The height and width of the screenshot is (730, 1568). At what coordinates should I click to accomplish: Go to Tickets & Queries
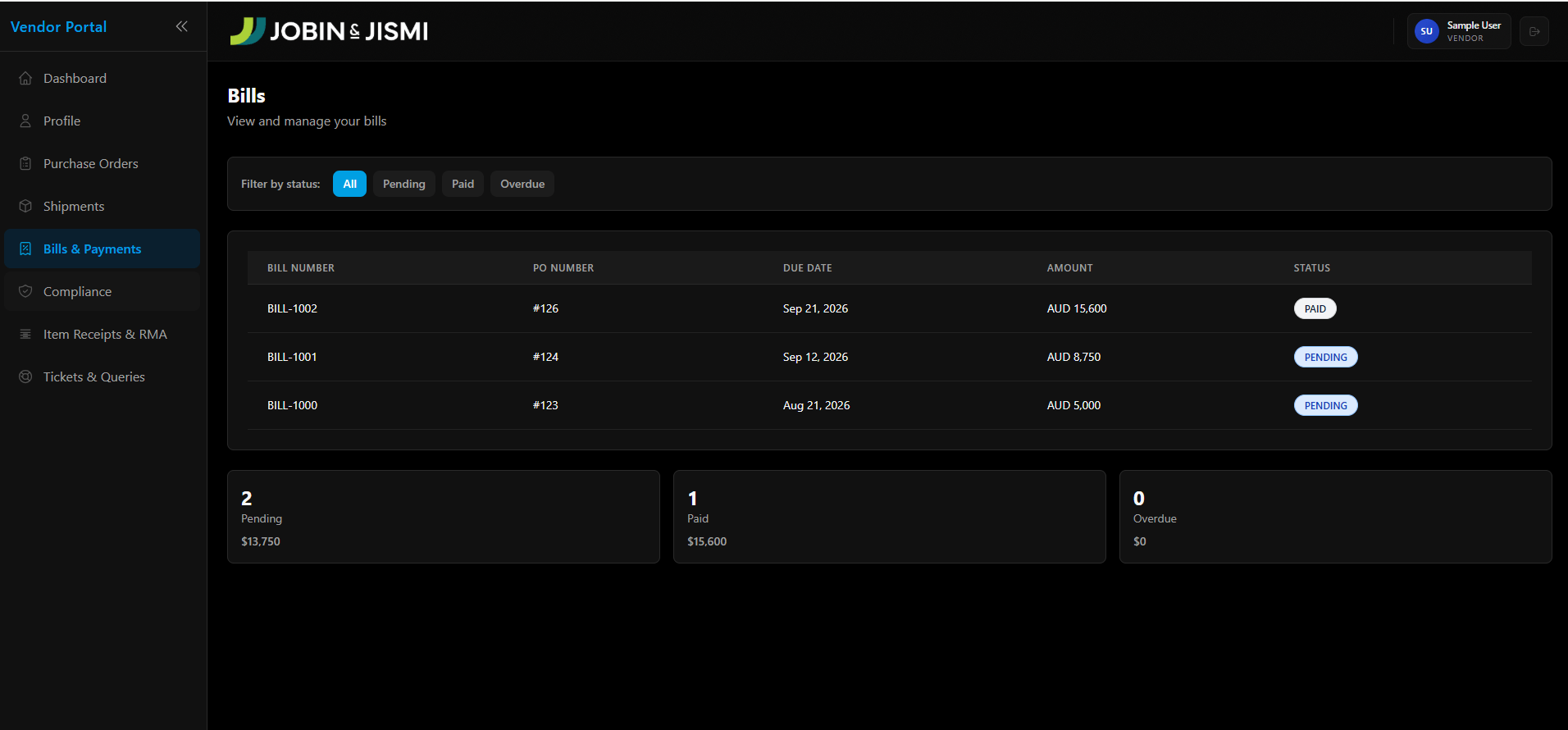click(x=103, y=376)
